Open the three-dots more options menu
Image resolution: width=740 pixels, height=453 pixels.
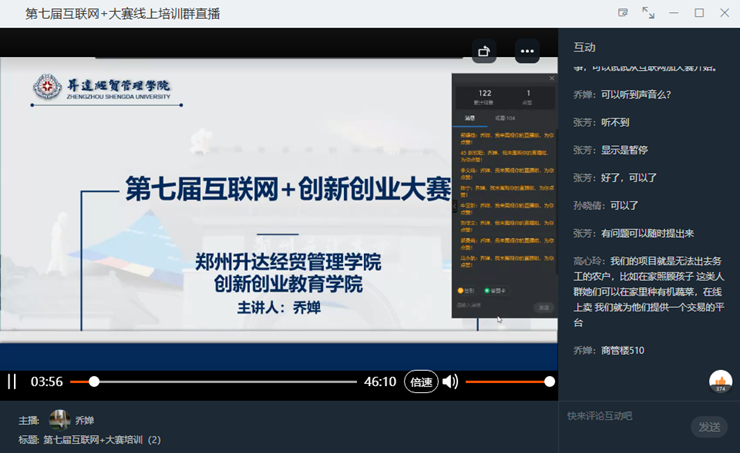(527, 51)
